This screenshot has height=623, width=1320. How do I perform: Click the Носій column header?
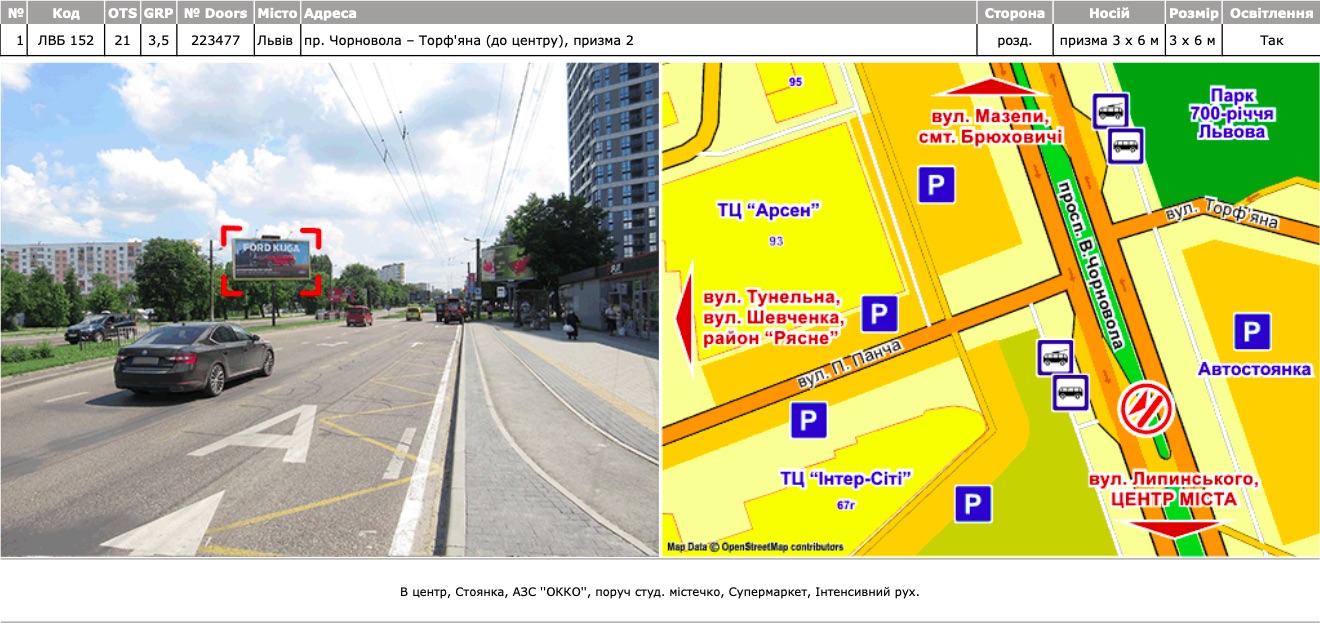[1108, 13]
